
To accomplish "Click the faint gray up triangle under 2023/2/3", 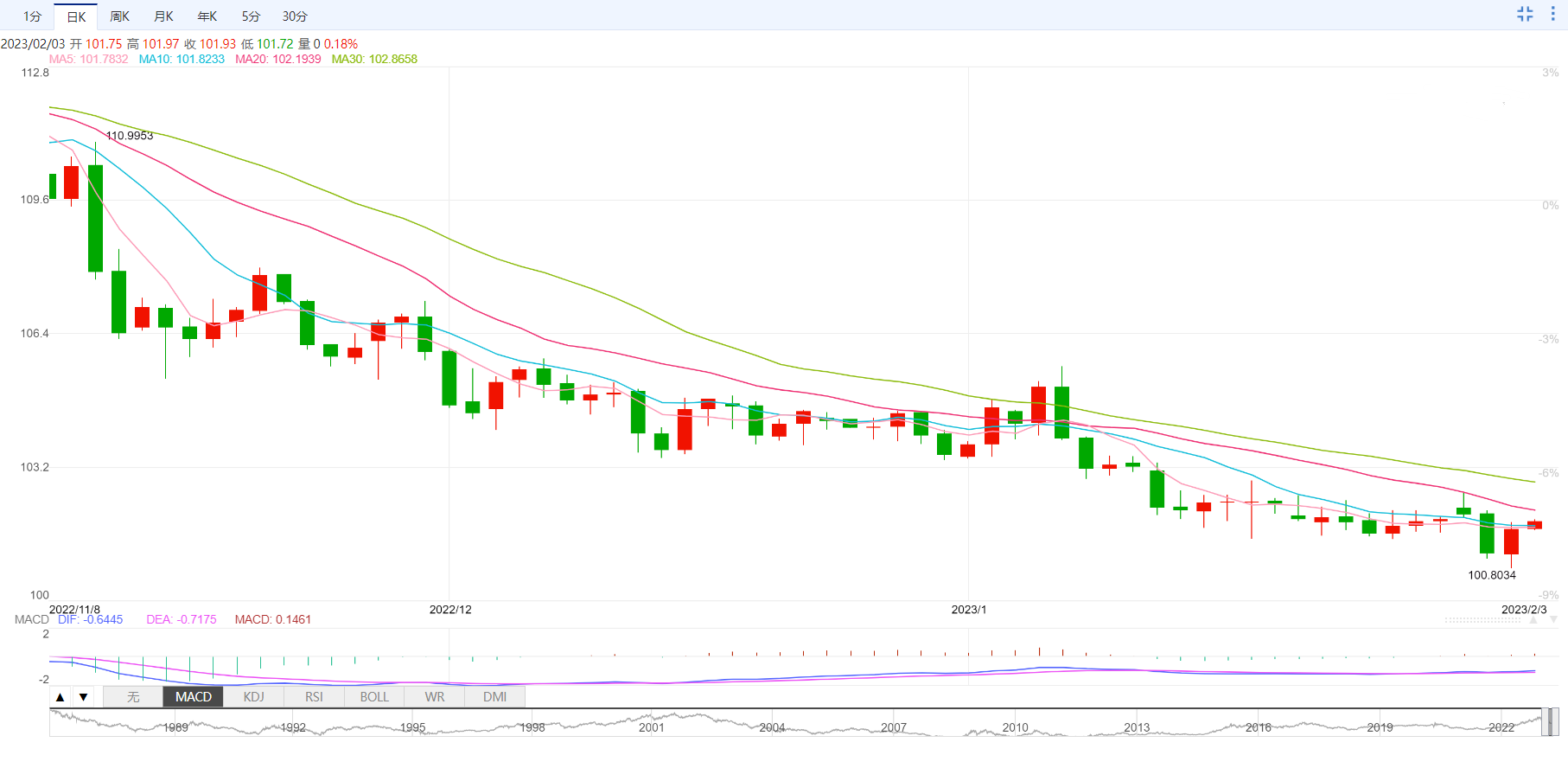I will pyautogui.click(x=1534, y=621).
